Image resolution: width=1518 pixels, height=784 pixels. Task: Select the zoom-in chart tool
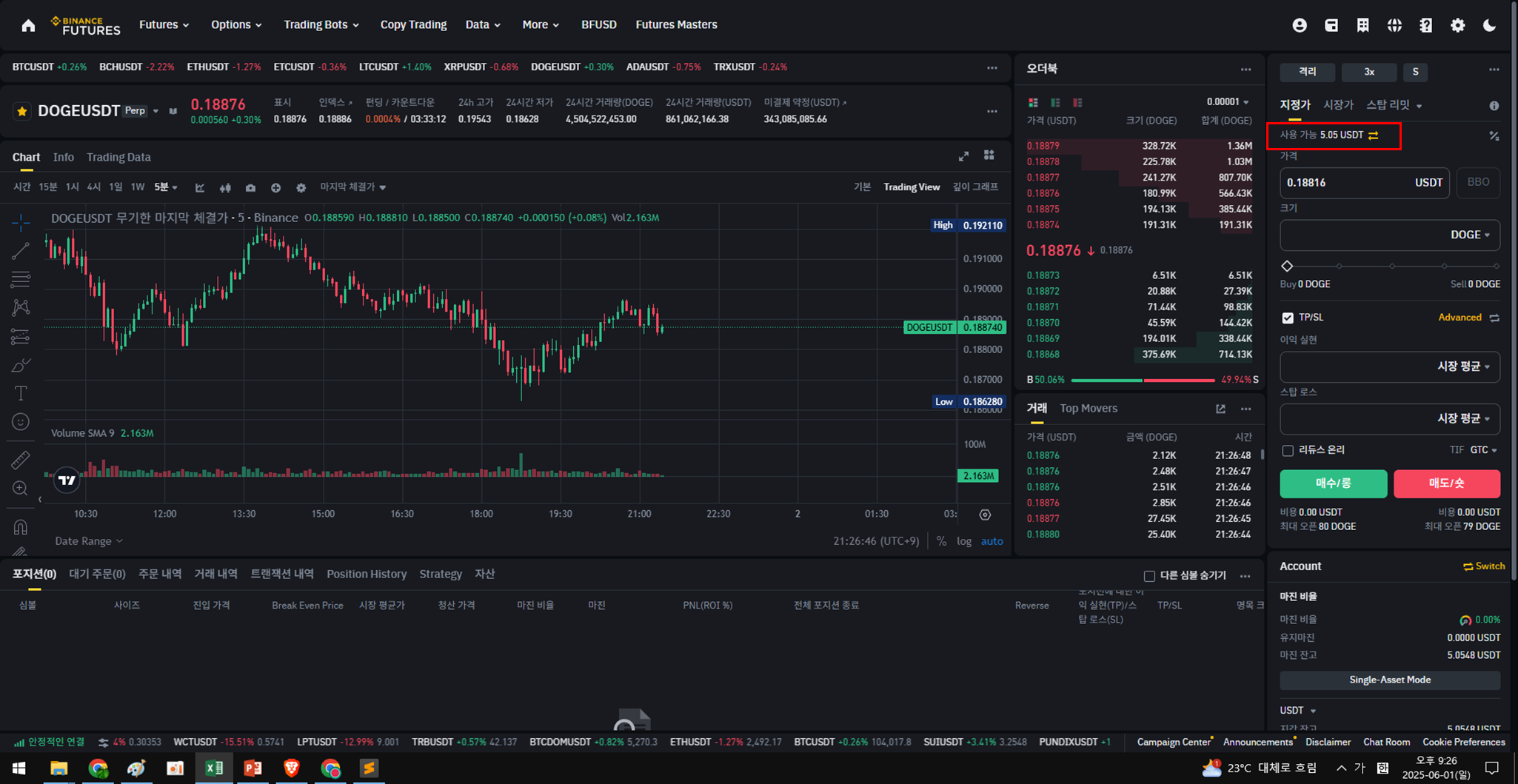click(x=21, y=489)
